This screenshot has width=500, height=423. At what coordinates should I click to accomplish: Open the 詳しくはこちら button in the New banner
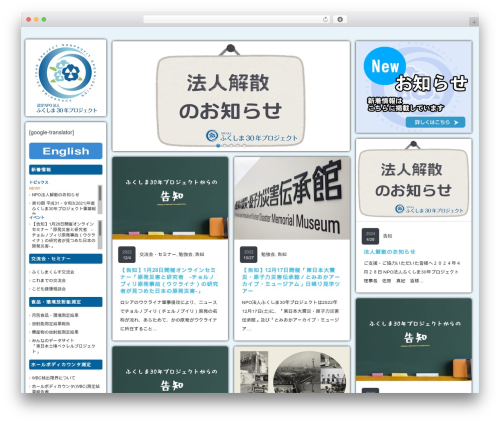click(x=435, y=122)
